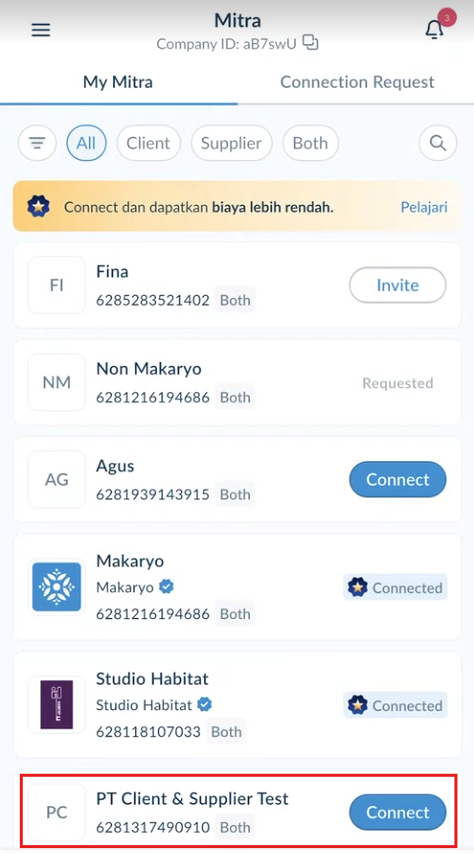The height and width of the screenshot is (853, 474).
Task: Open the filter options icon
Action: click(37, 143)
